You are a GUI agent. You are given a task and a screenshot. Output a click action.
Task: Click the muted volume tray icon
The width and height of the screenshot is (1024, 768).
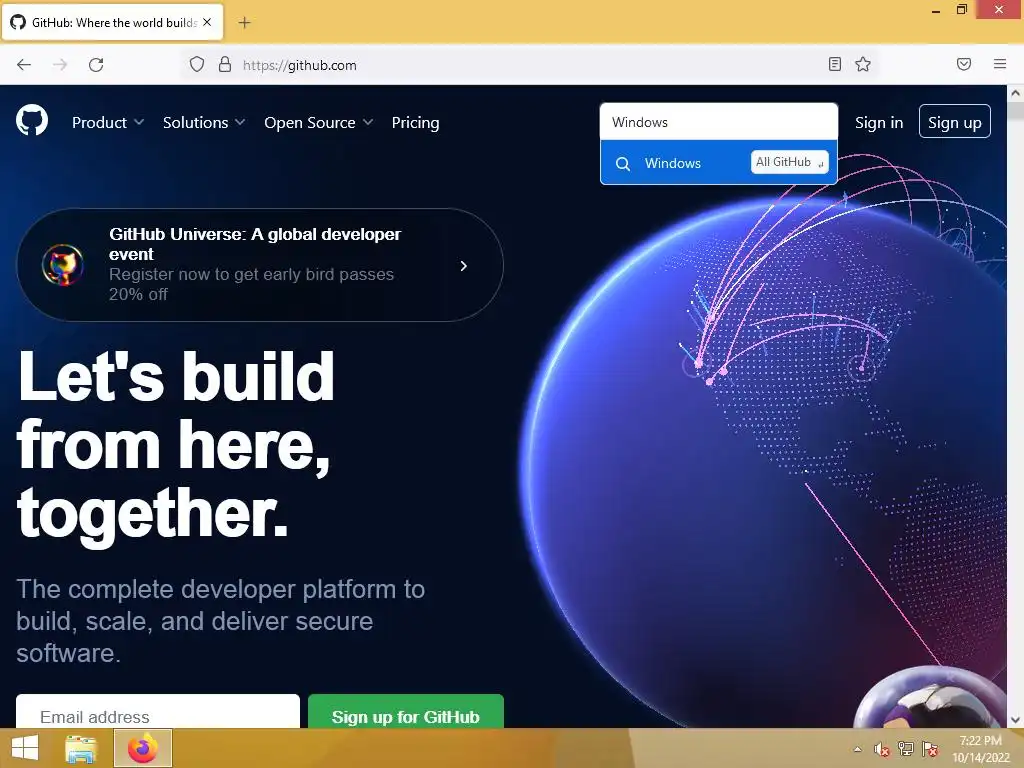click(x=882, y=749)
